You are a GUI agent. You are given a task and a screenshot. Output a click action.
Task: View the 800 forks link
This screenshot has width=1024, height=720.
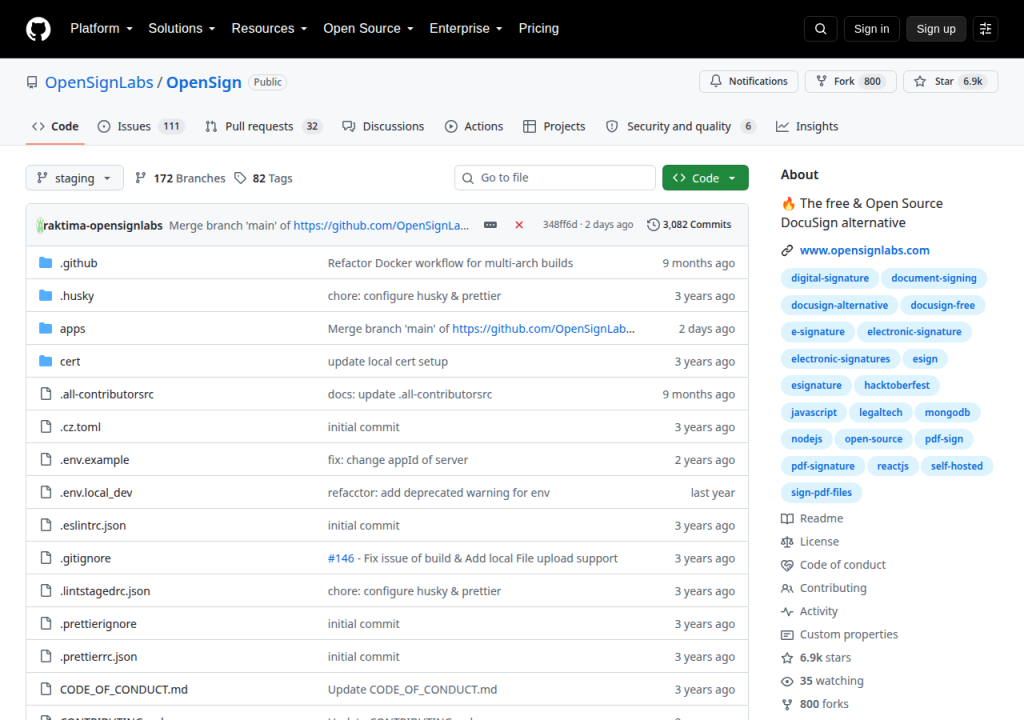pyautogui.click(x=824, y=704)
